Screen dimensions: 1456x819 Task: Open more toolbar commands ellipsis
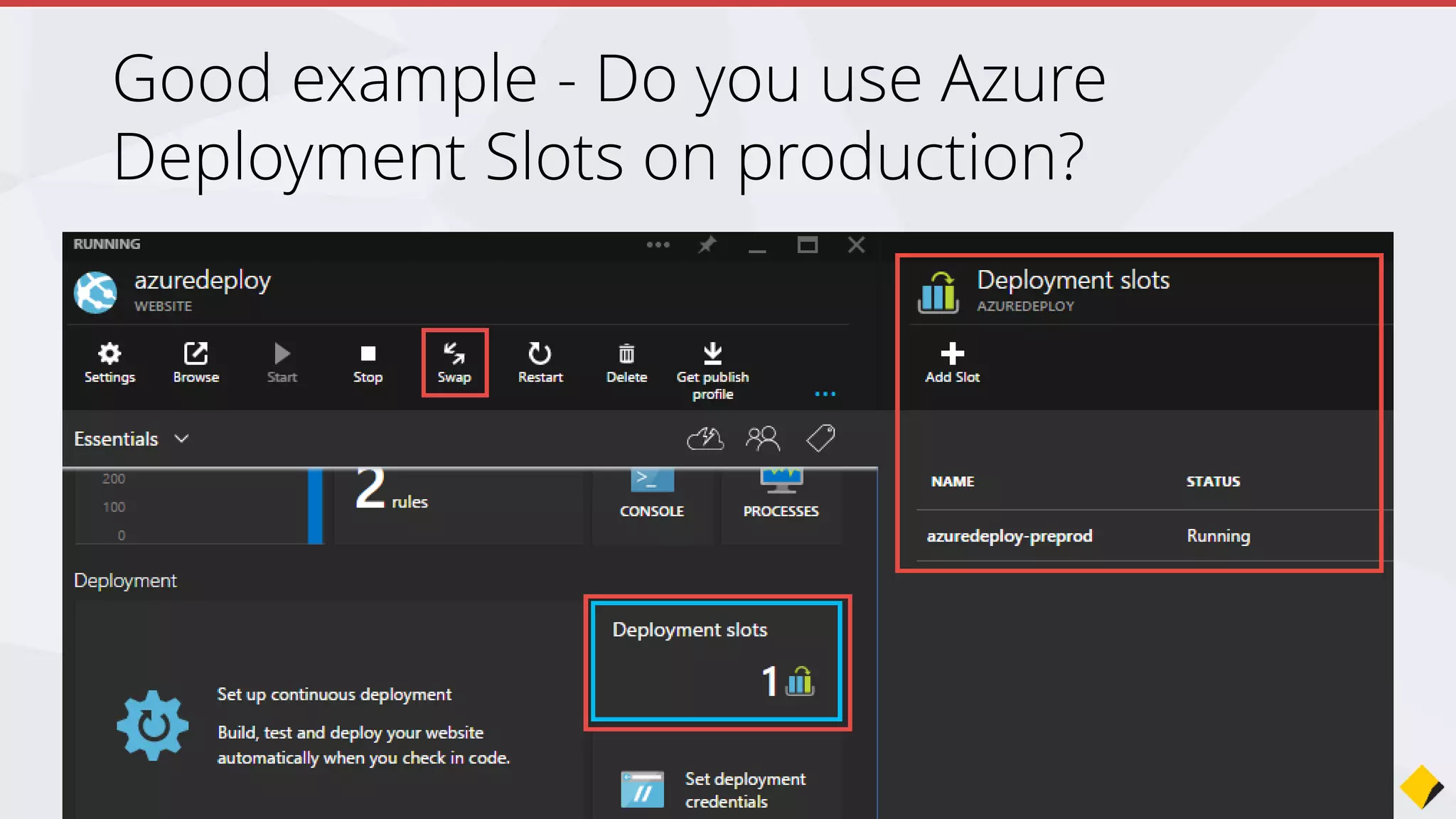(x=825, y=394)
